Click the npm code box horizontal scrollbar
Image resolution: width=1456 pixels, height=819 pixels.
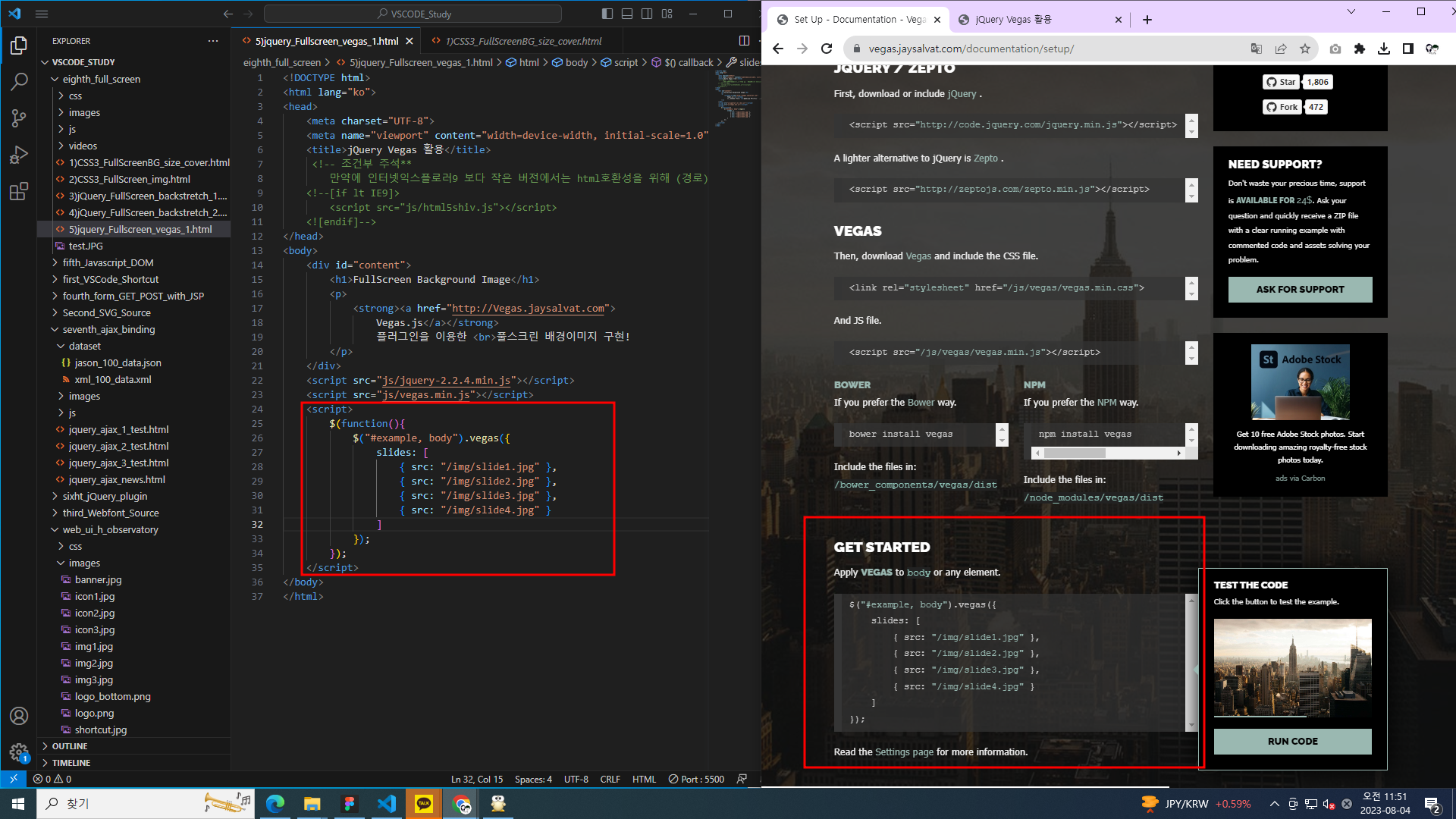point(1075,453)
